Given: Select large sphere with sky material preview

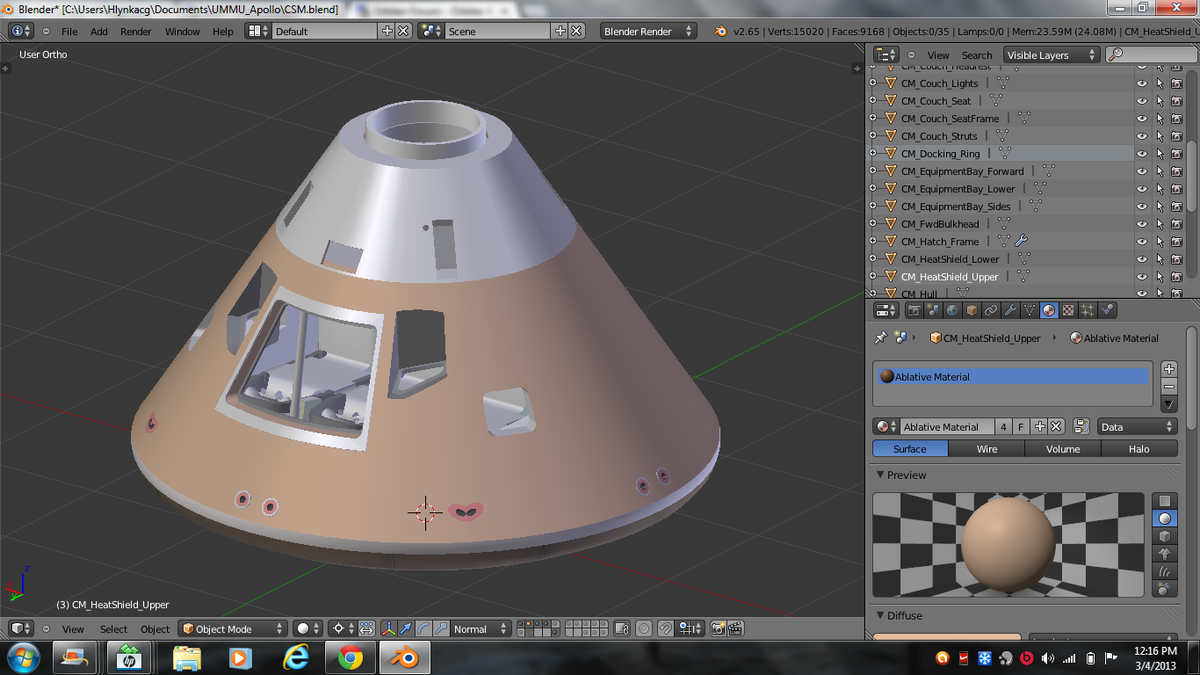Looking at the screenshot, I should click(x=1165, y=590).
